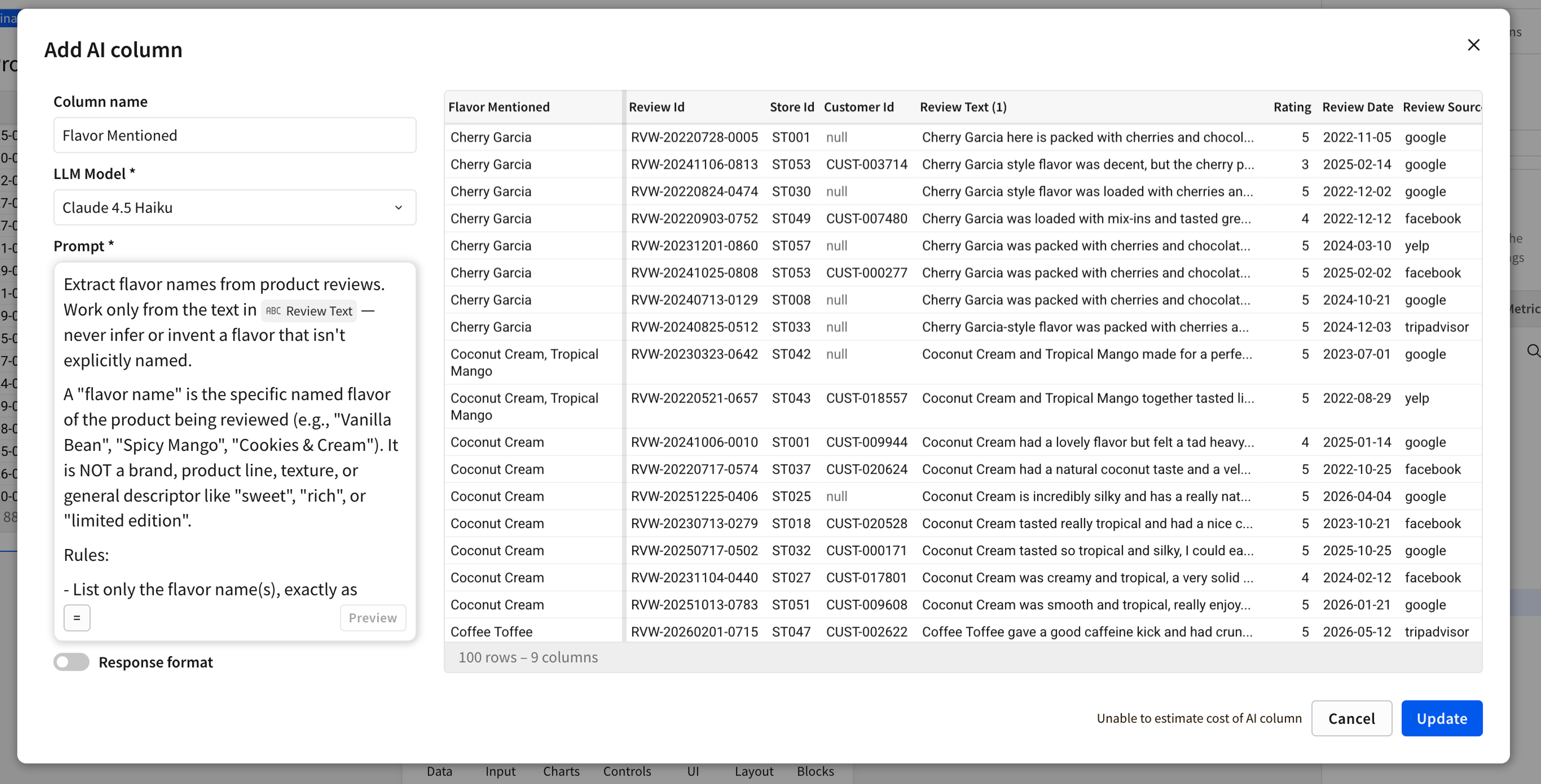This screenshot has width=1541, height=784.
Task: Click the Store Id column header
Action: pos(791,107)
